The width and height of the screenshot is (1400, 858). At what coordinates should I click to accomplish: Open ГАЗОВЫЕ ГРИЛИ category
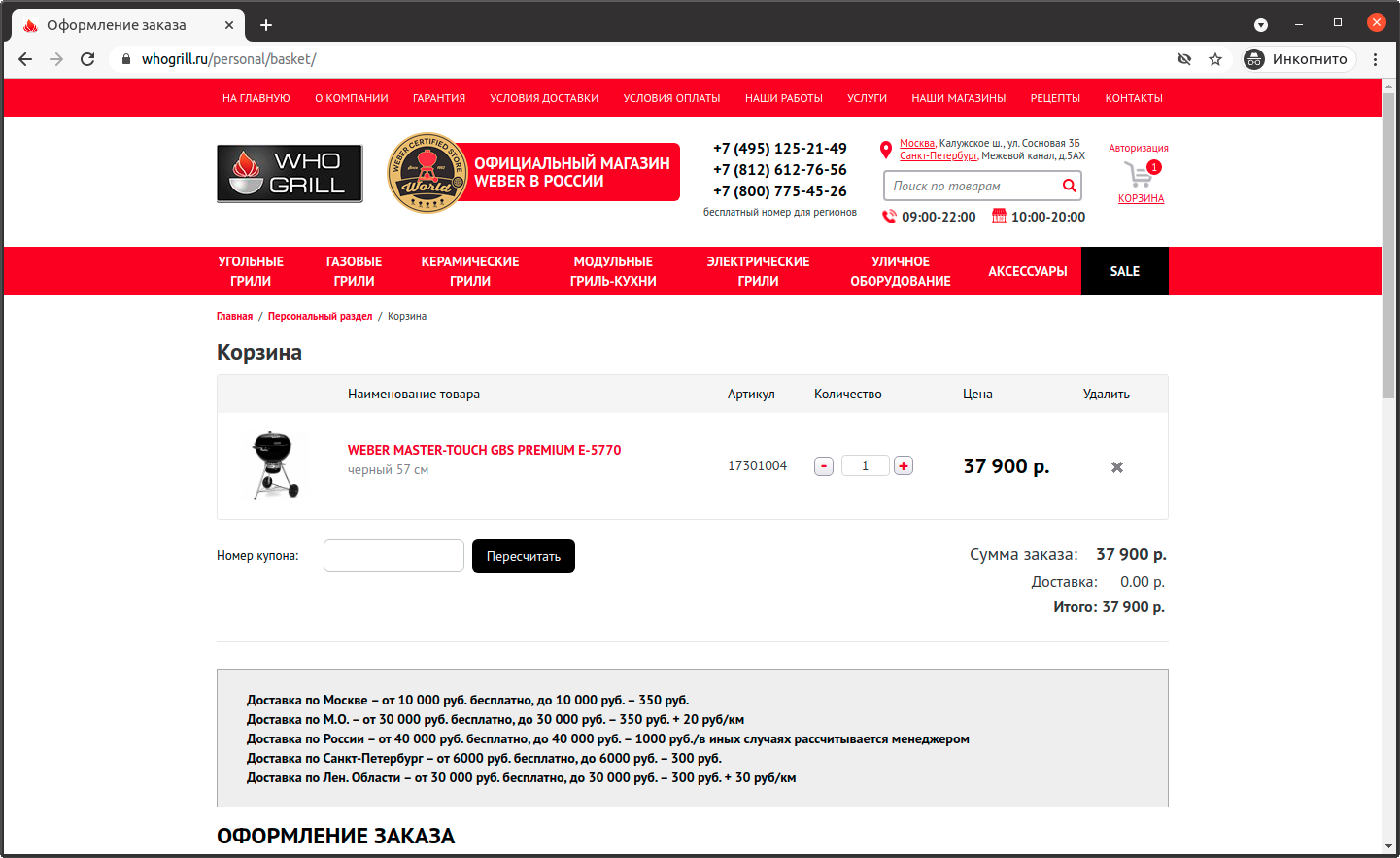point(354,271)
